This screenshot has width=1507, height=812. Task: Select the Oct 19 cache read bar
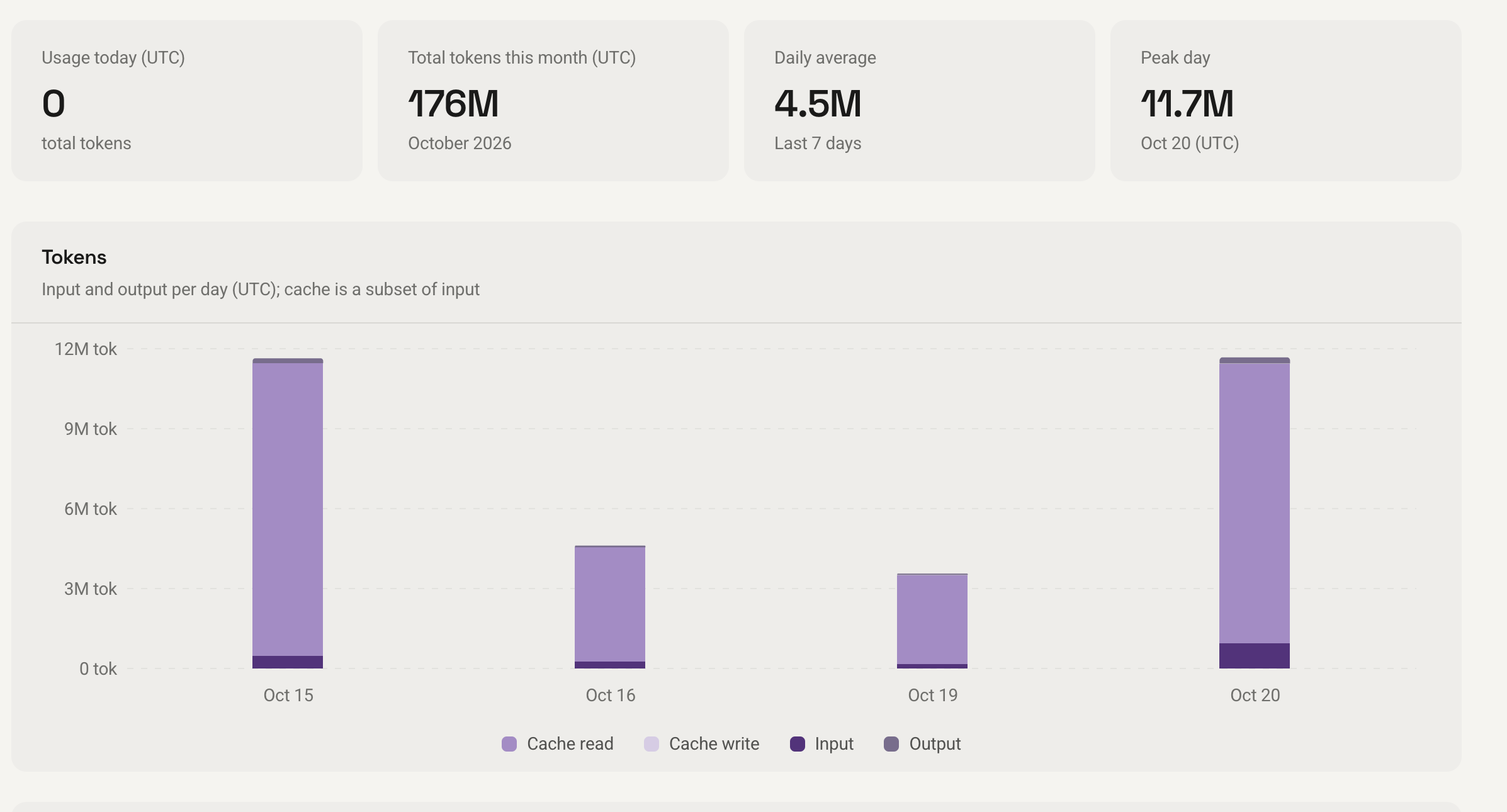(932, 619)
